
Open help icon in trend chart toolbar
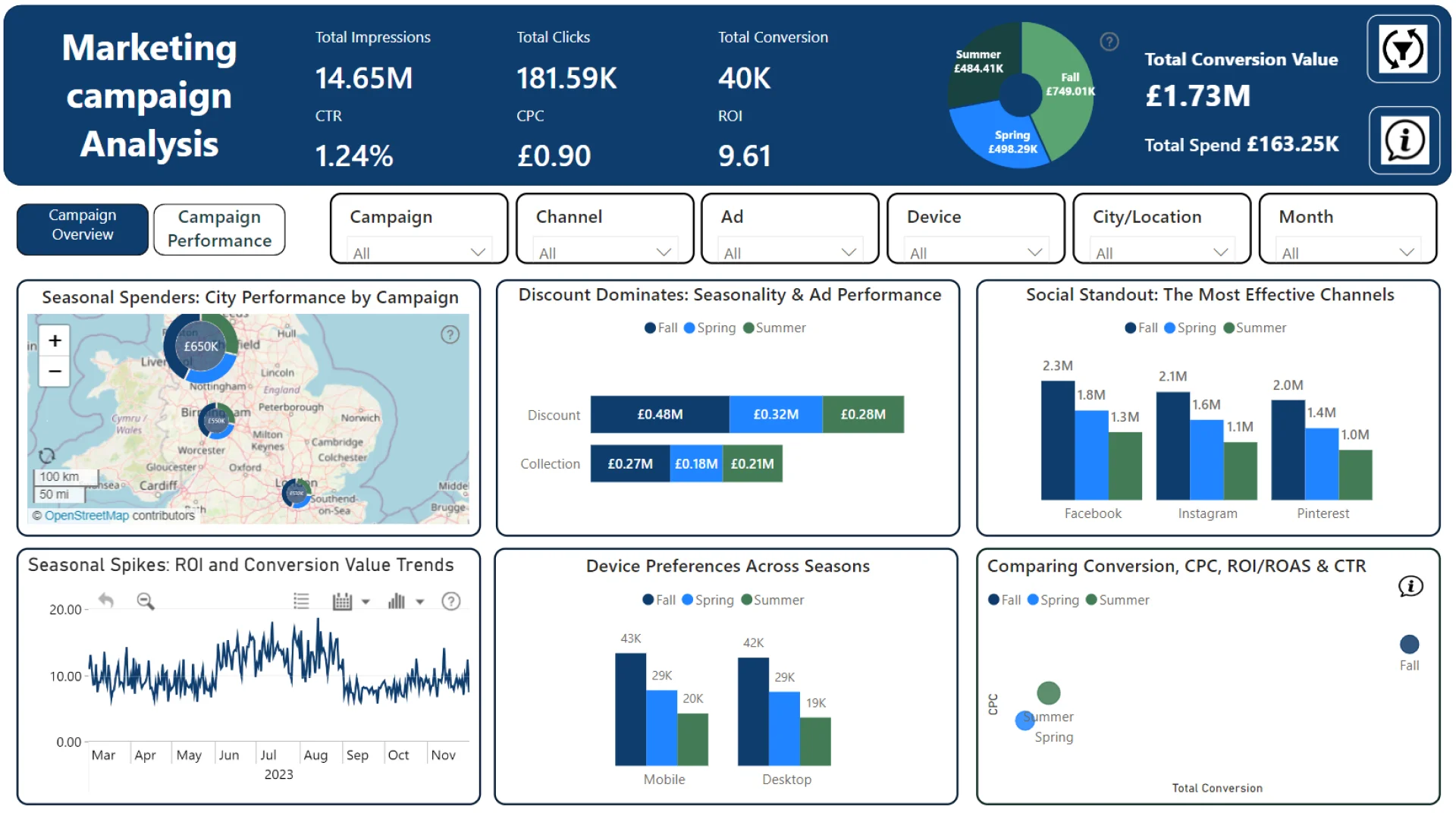(x=451, y=601)
